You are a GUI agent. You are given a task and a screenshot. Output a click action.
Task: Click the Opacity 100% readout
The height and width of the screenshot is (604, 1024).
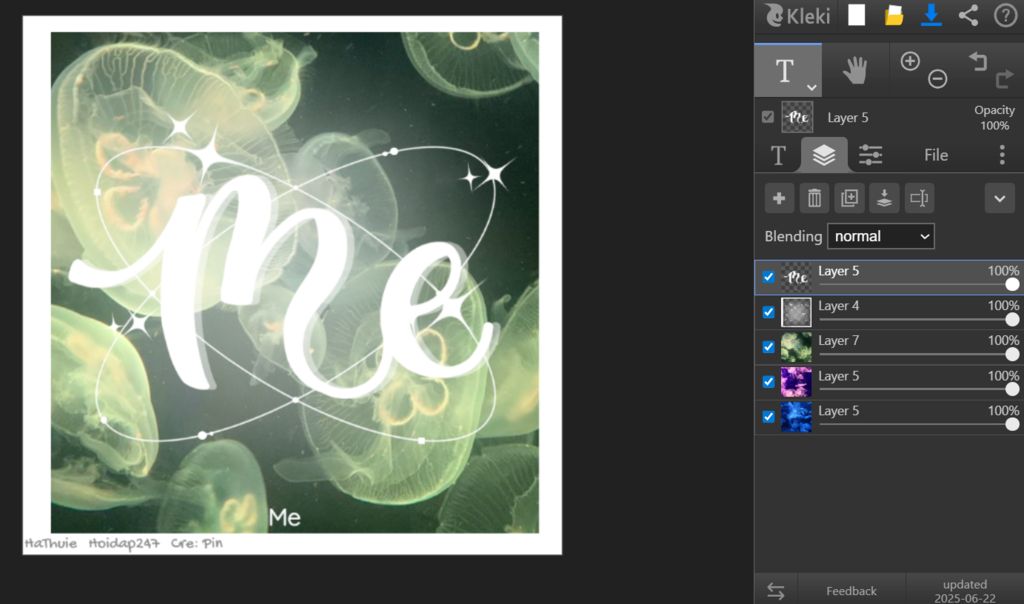pos(994,118)
